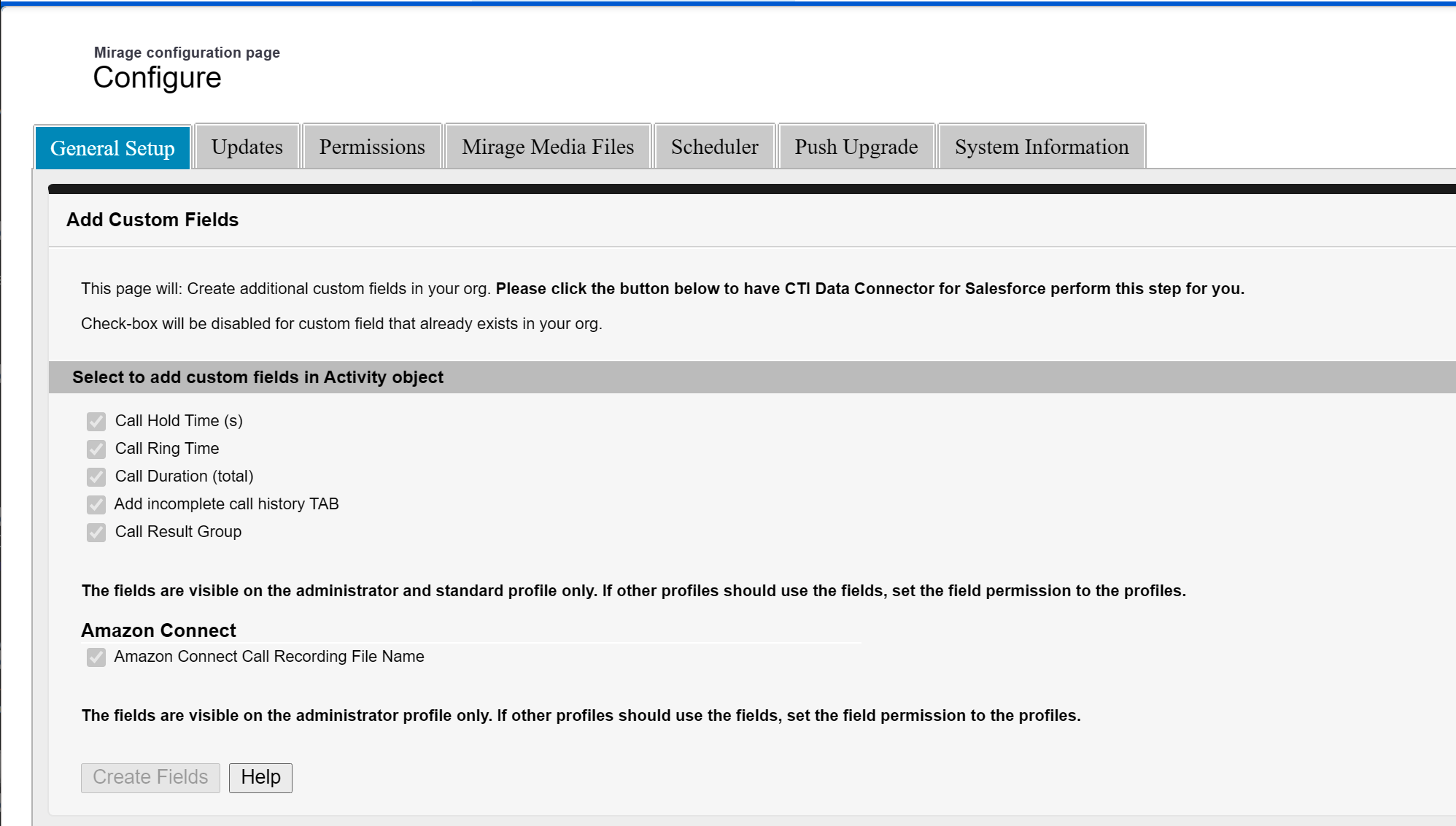The height and width of the screenshot is (826, 1456).
Task: Toggle Add incomplete call history TAB checkbox
Action: point(96,504)
